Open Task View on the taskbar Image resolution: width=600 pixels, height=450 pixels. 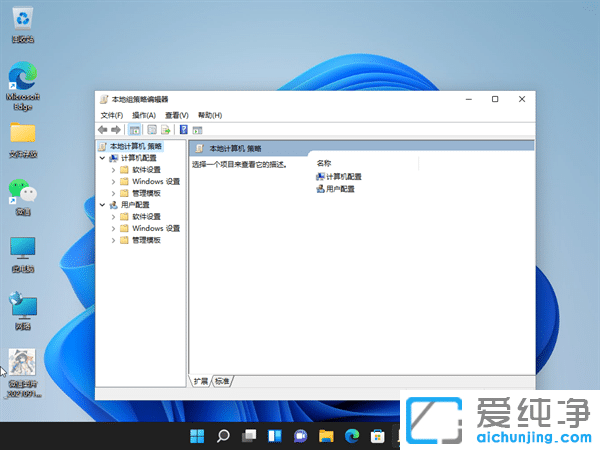pyautogui.click(x=249, y=436)
